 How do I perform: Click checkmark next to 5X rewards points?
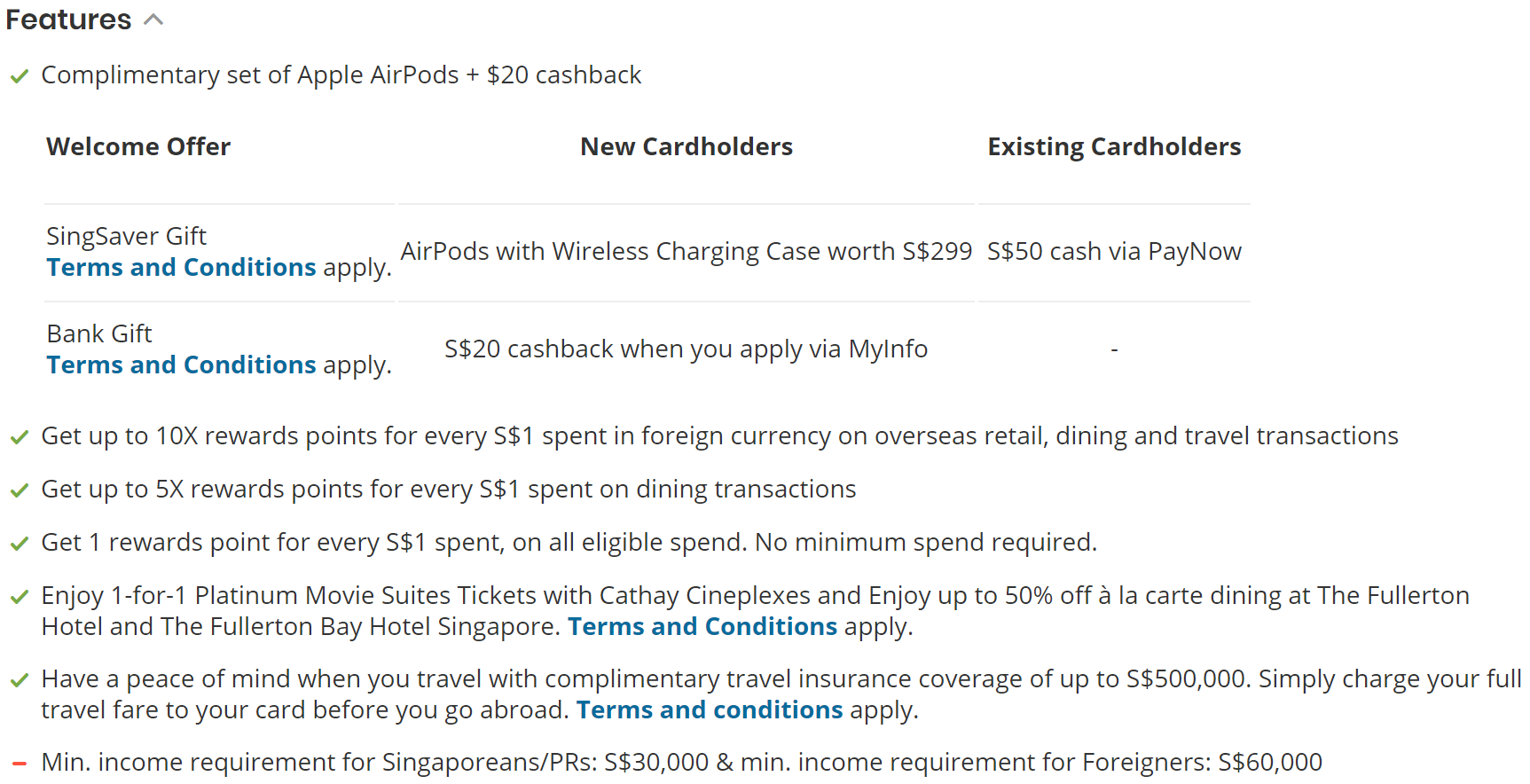coord(20,490)
